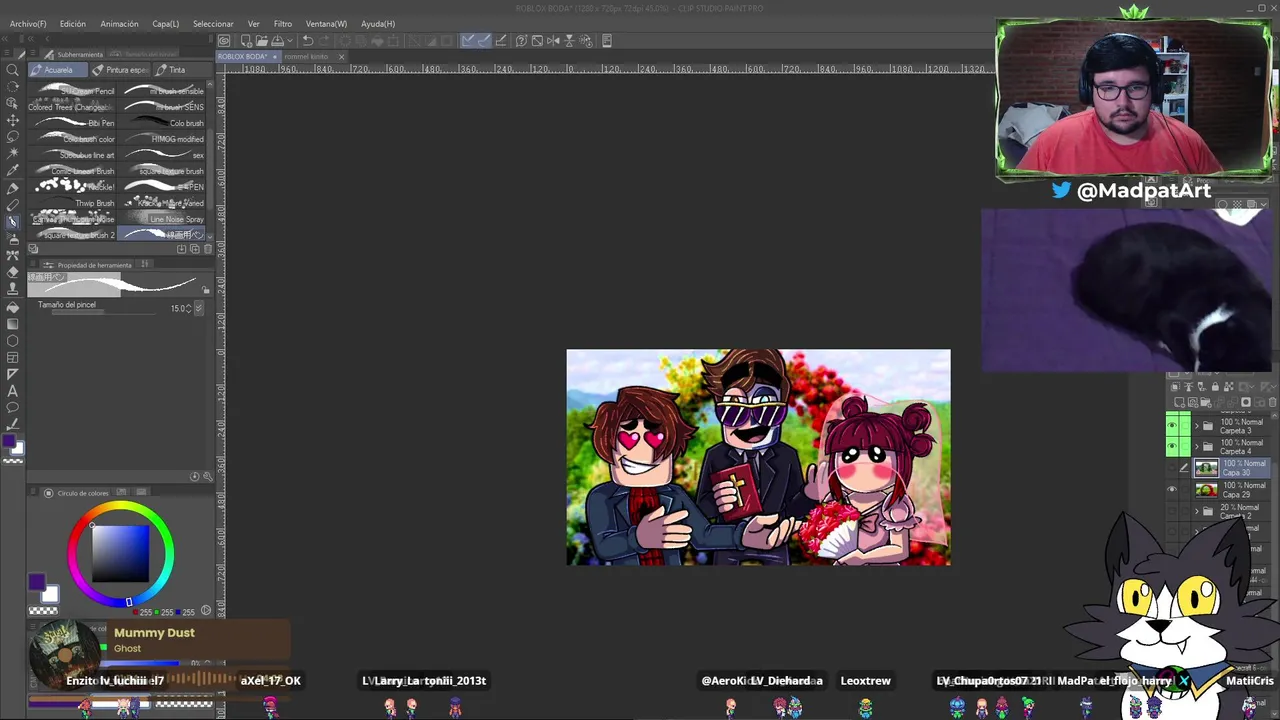Select the Airbrush tool
Image resolution: width=1280 pixels, height=720 pixels.
pyautogui.click(x=12, y=238)
